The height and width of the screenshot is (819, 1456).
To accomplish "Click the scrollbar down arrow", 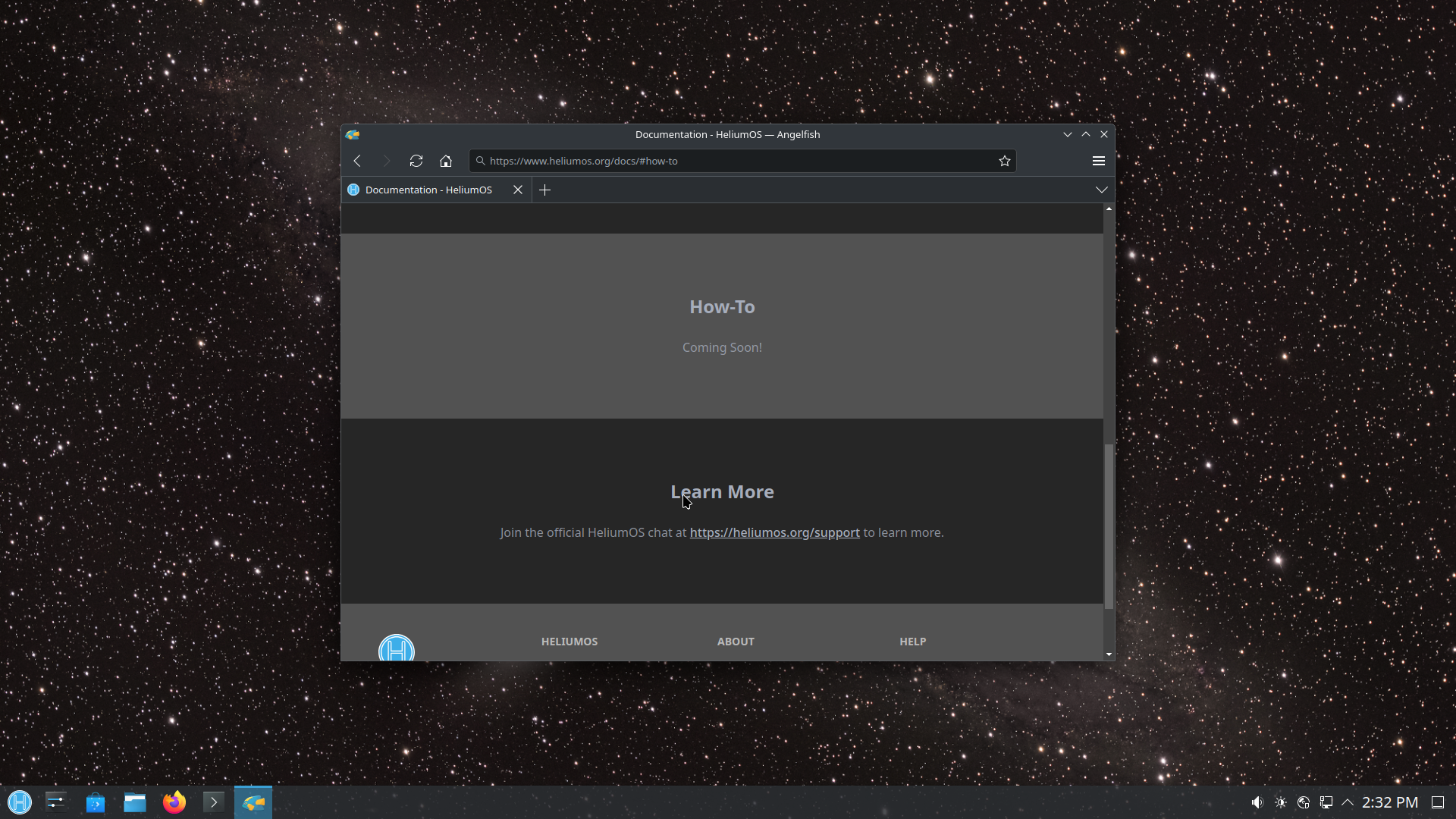I will (x=1109, y=654).
